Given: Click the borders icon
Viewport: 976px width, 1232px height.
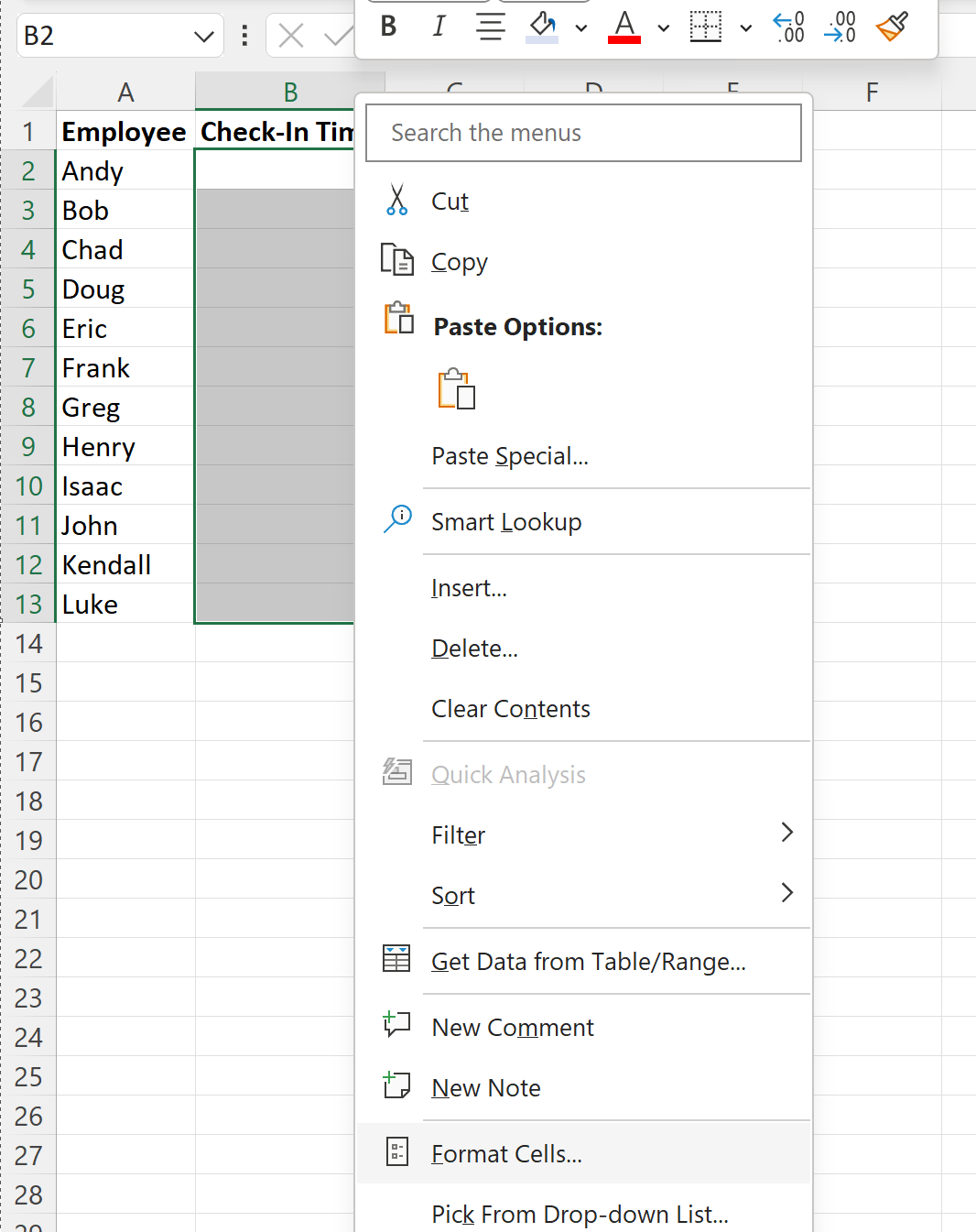Looking at the screenshot, I should (x=706, y=27).
